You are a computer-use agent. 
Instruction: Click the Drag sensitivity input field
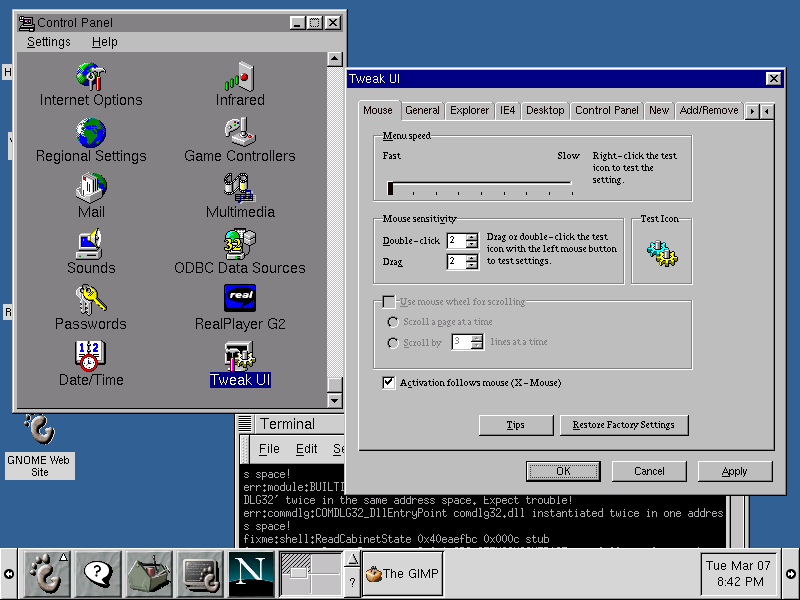(457, 262)
